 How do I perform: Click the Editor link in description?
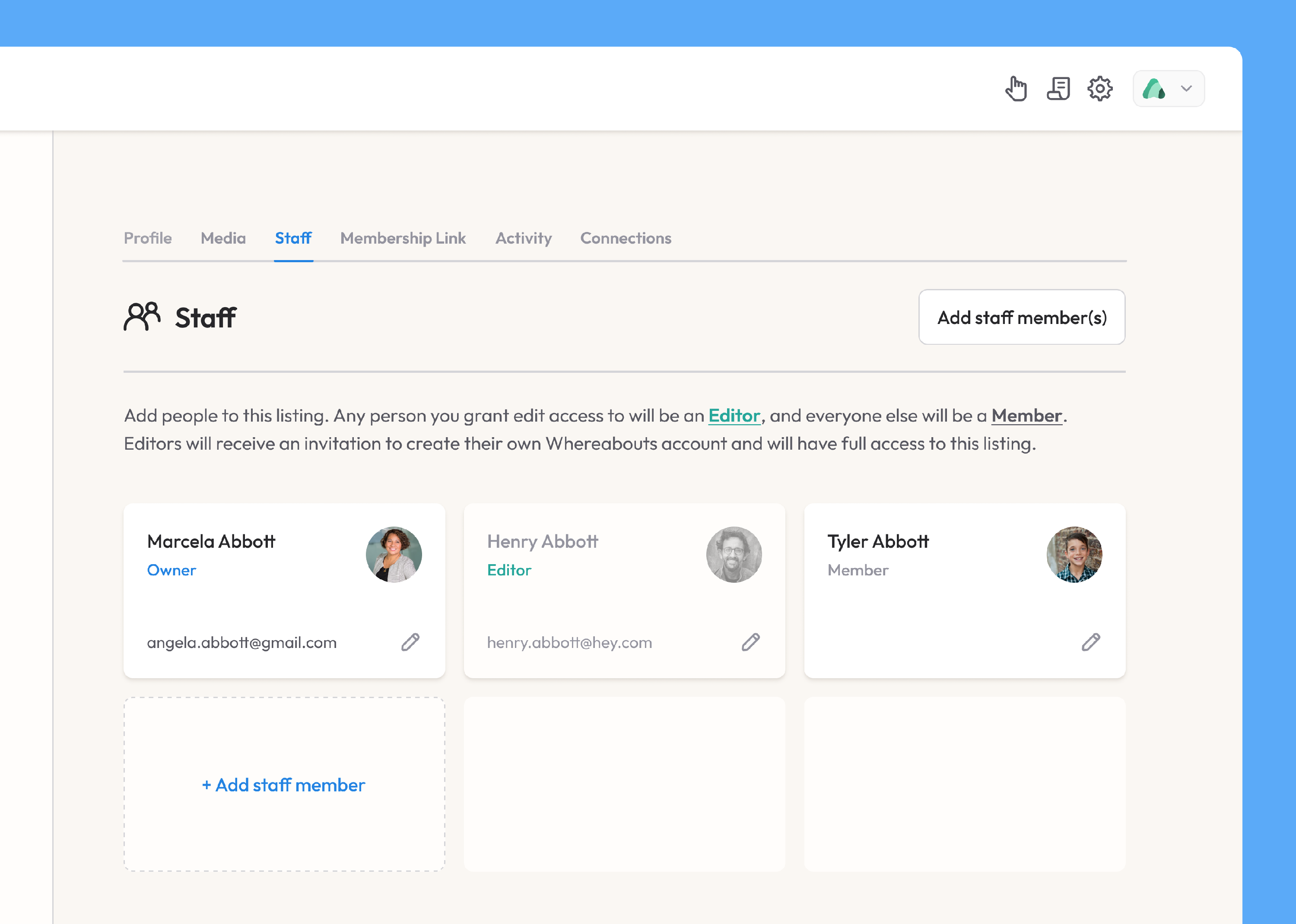click(x=734, y=415)
